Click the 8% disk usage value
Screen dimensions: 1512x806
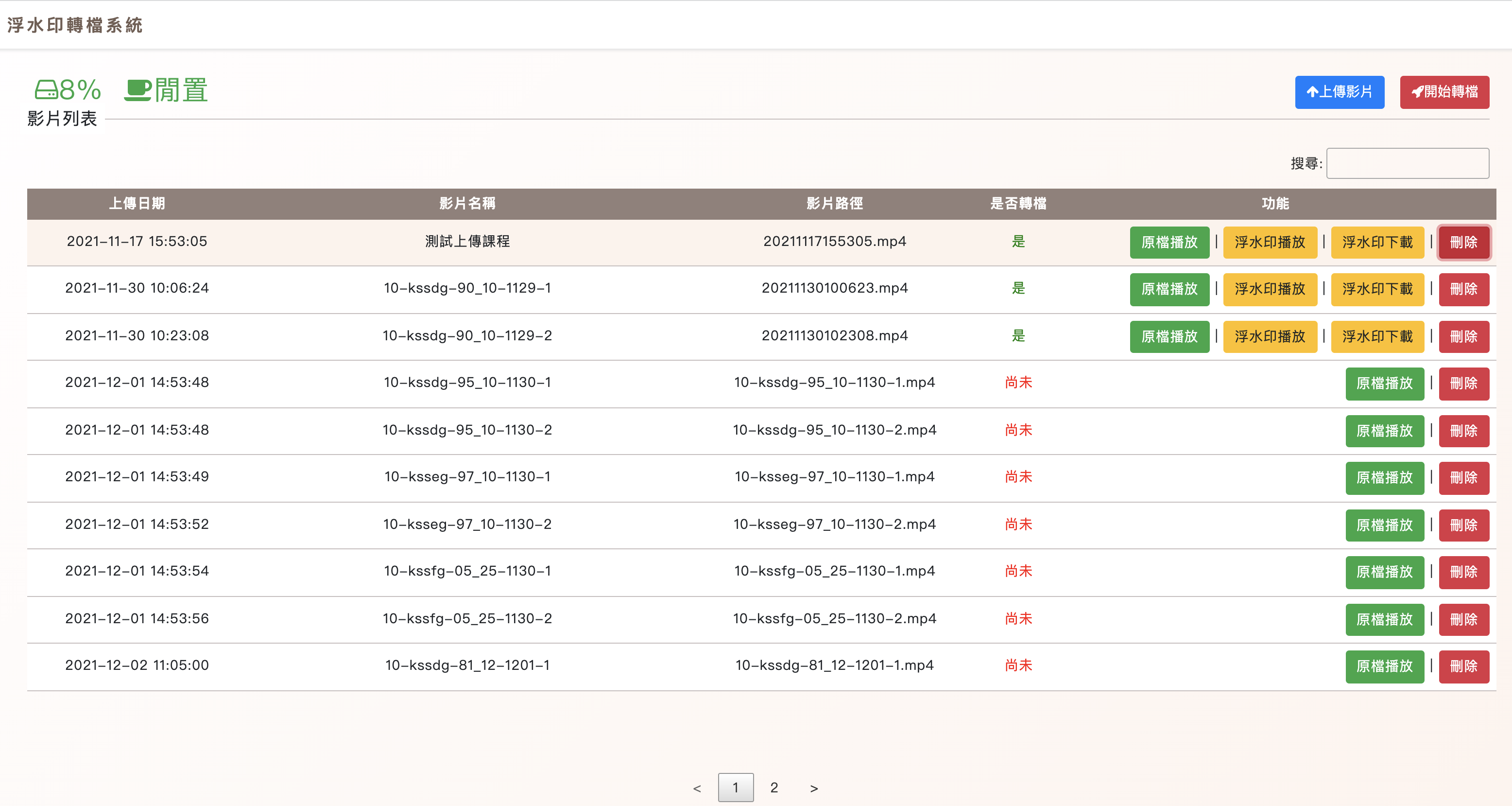point(81,90)
